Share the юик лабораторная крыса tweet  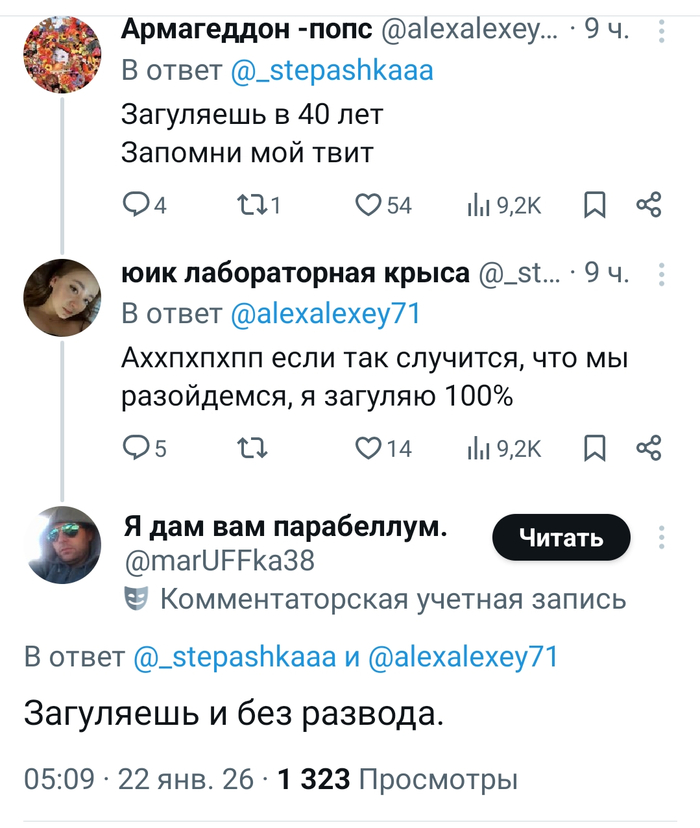pyautogui.click(x=649, y=449)
